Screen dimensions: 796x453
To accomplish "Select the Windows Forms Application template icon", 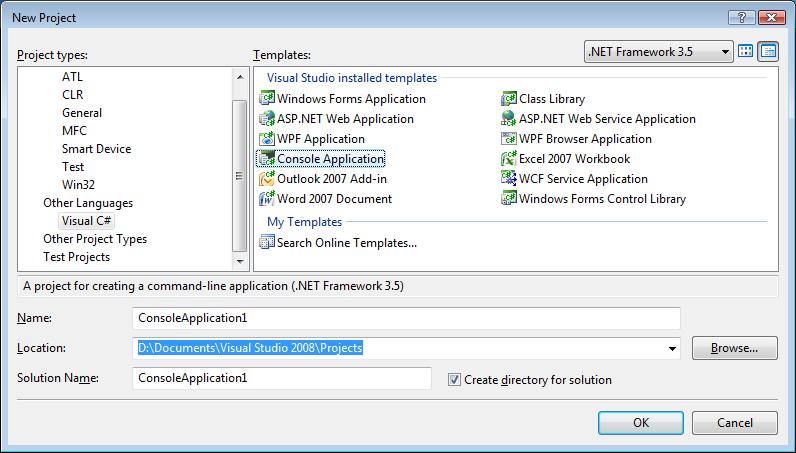I will 267,99.
